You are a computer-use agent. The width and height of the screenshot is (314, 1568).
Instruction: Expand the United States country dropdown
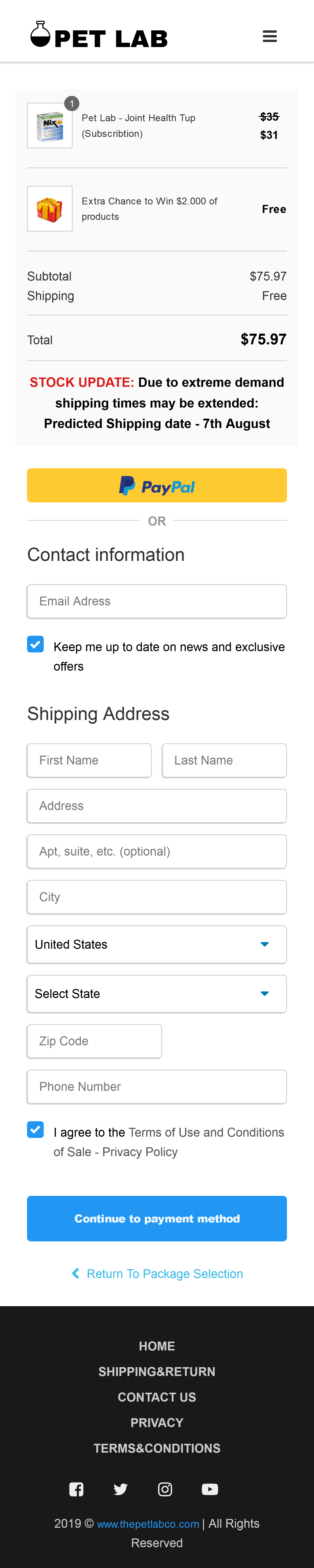(156, 944)
